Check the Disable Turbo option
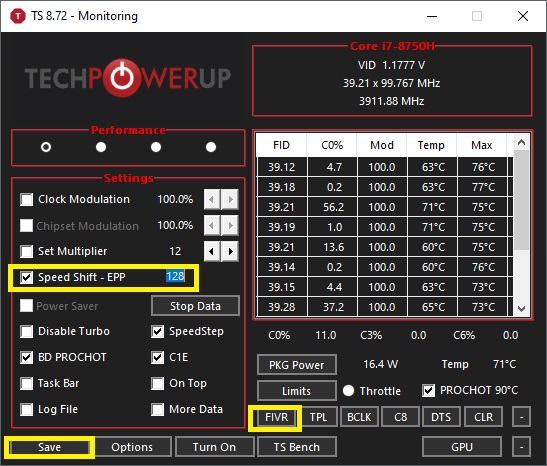 click(27, 331)
